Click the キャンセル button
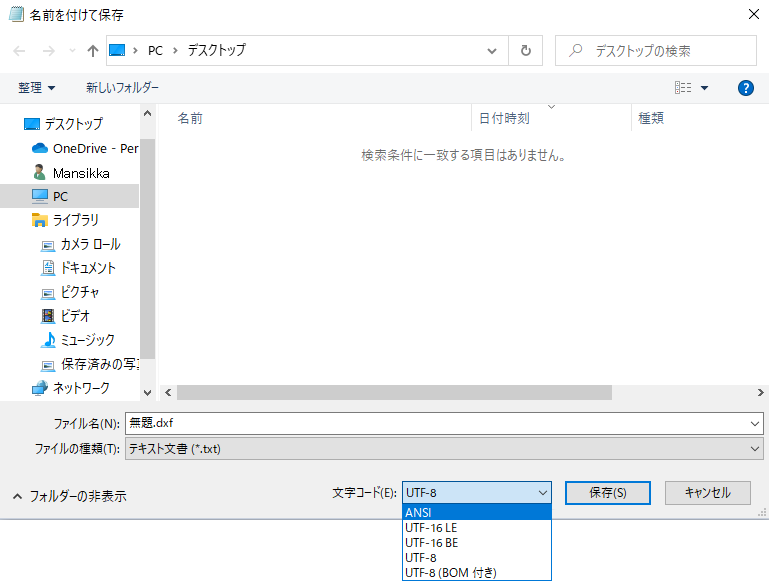The height and width of the screenshot is (581, 769). point(708,493)
